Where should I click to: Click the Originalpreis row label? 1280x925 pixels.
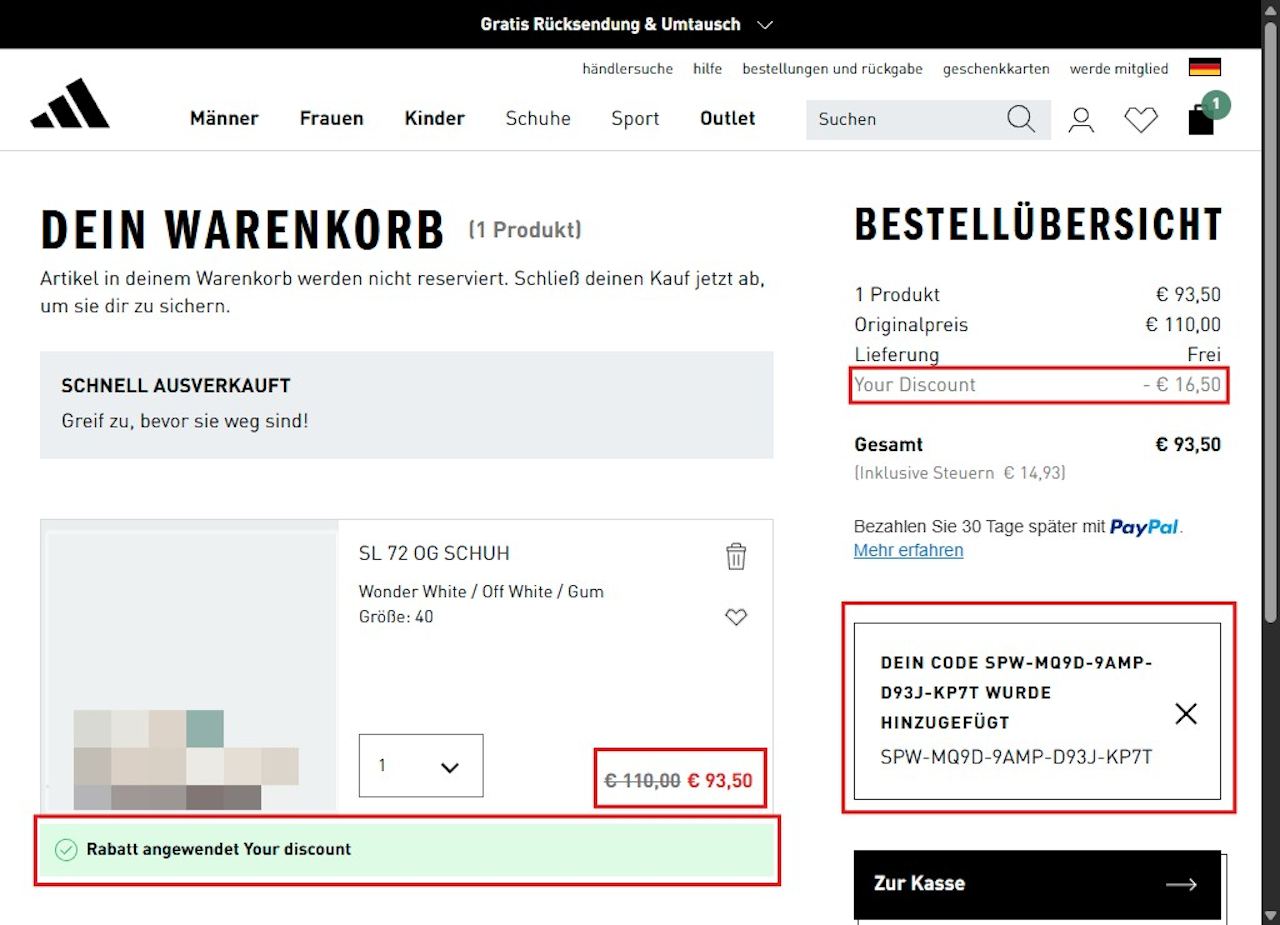coord(911,325)
